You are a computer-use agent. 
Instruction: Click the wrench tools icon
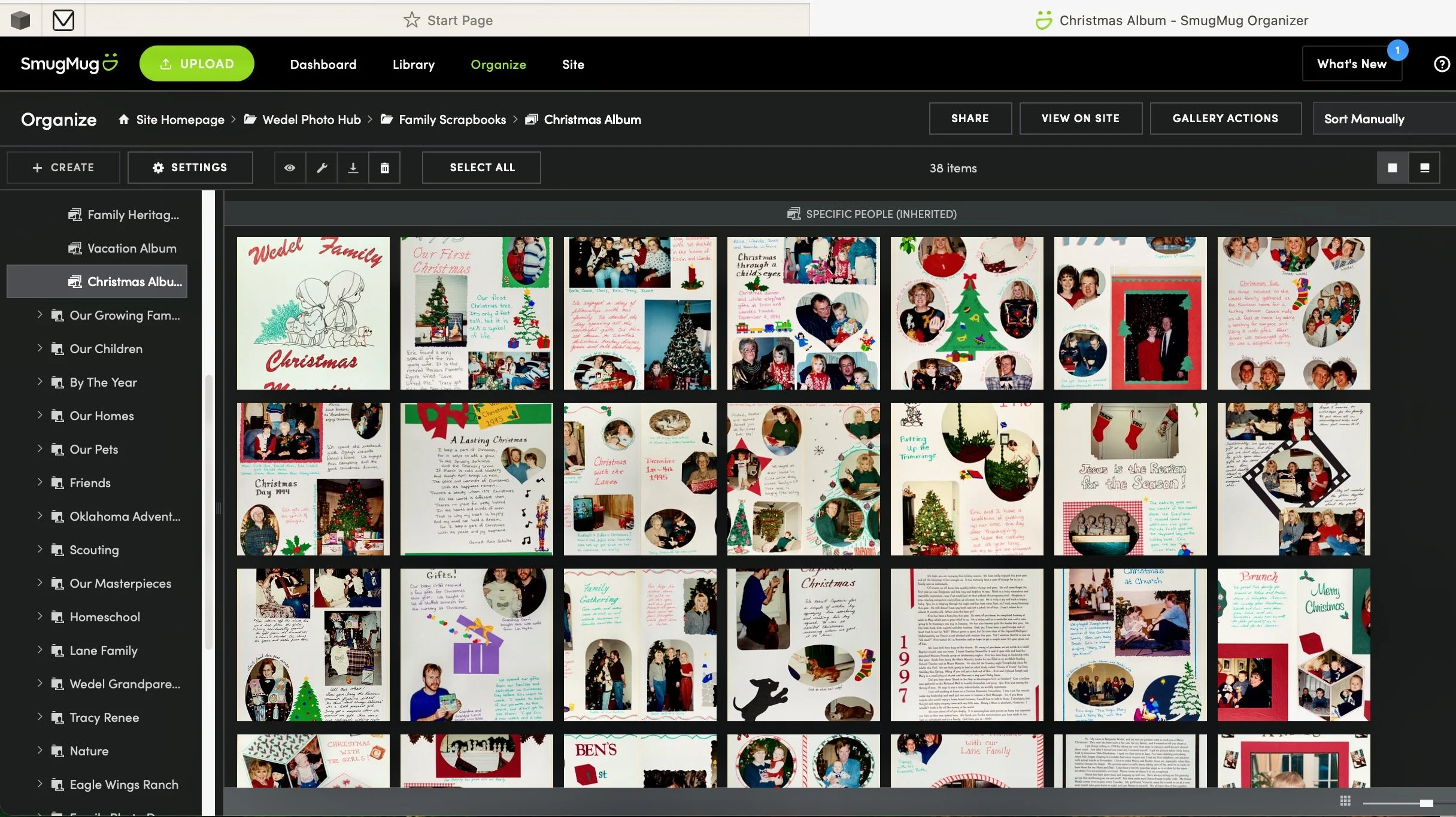click(321, 168)
